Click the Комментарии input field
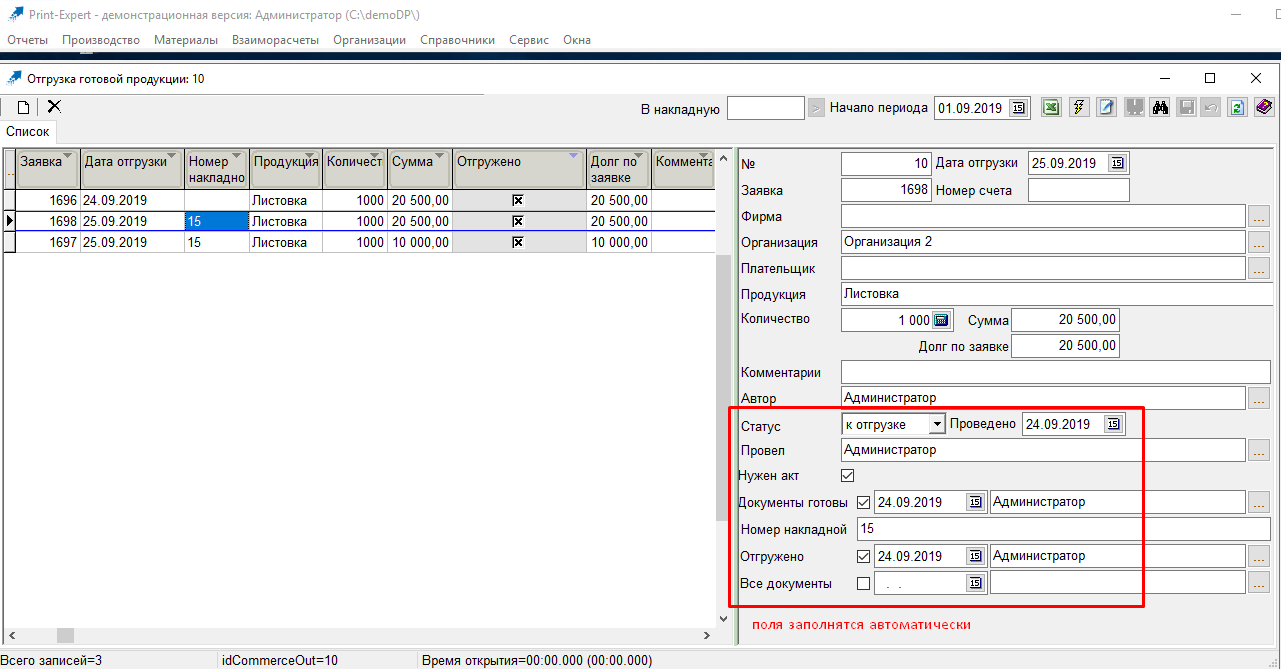The image size is (1281, 669). point(1055,372)
